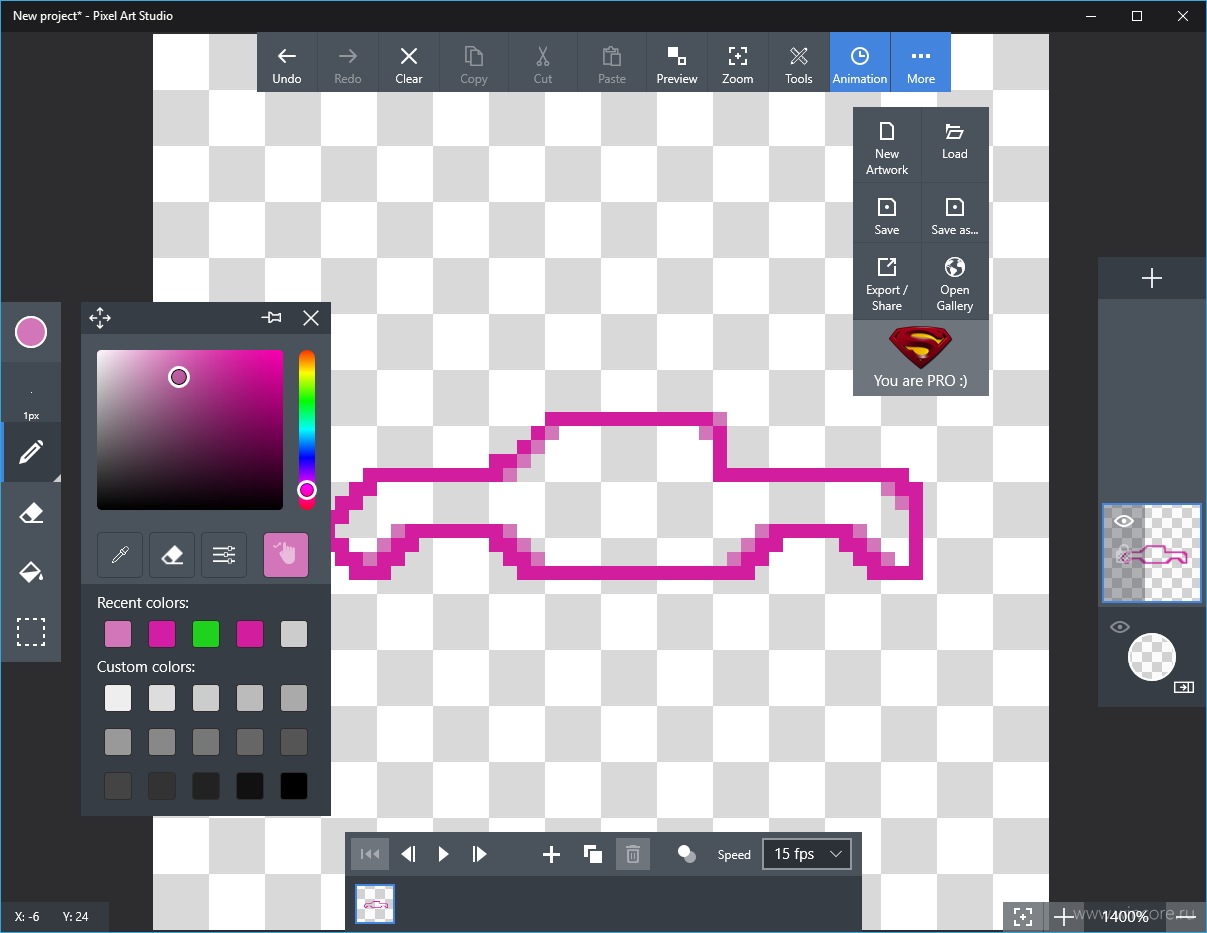Open the Tools menu
The image size is (1207, 933).
799,63
